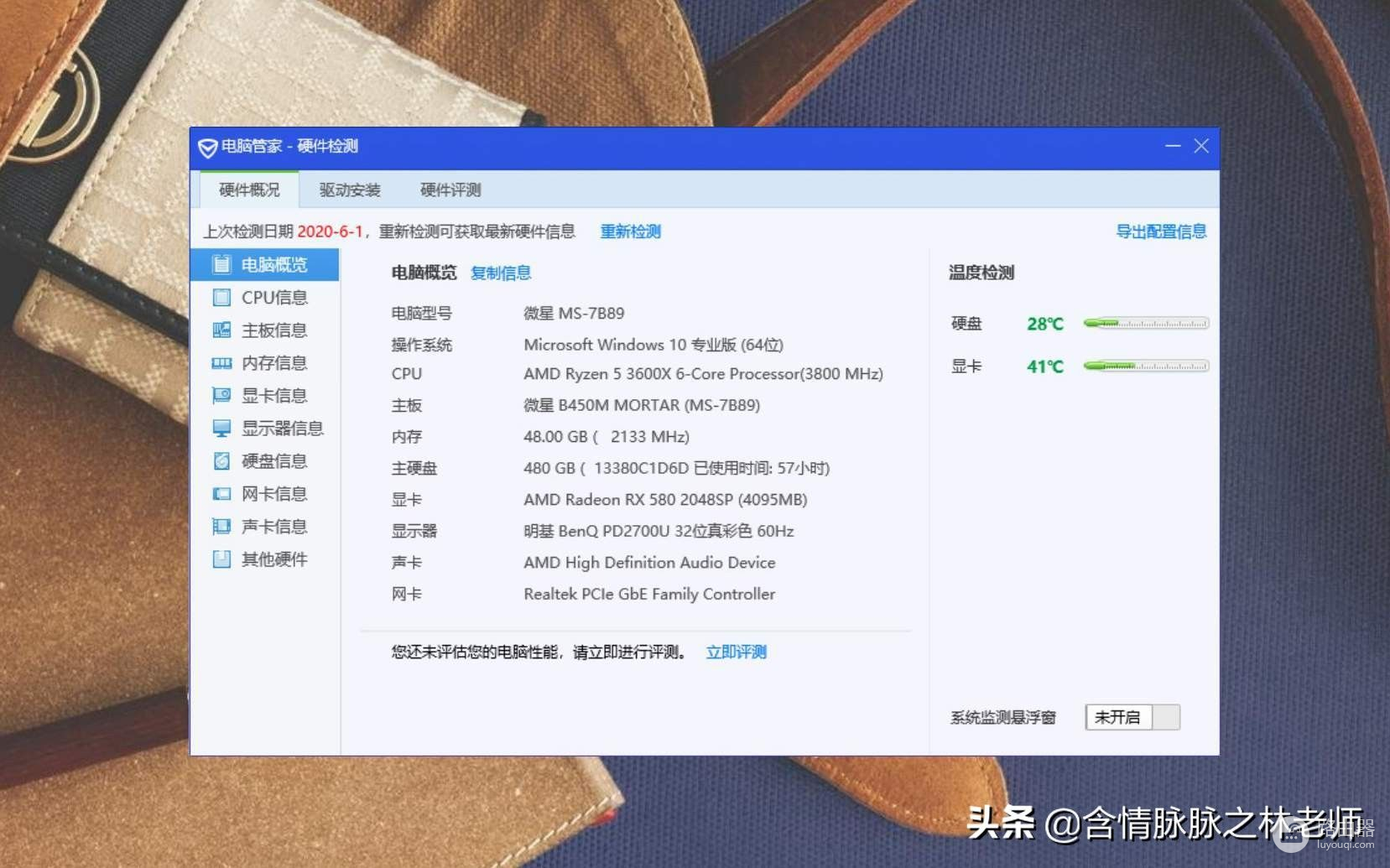Screen dimensions: 1390x868
Task: Click the 导出配置信息 link
Action: pyautogui.click(x=1161, y=231)
